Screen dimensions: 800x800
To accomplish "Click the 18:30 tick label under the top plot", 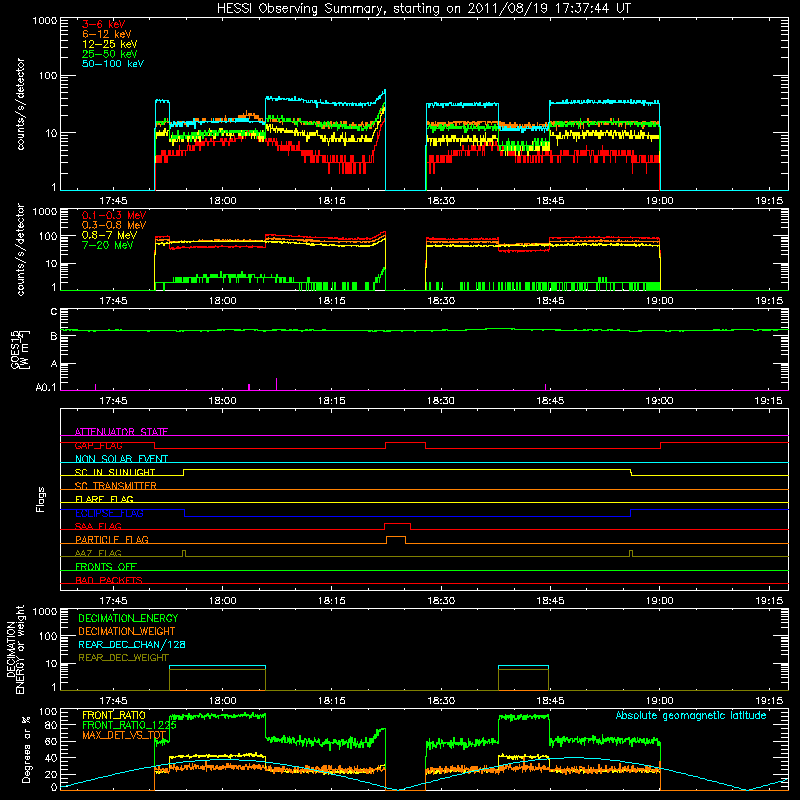I will pyautogui.click(x=441, y=201).
